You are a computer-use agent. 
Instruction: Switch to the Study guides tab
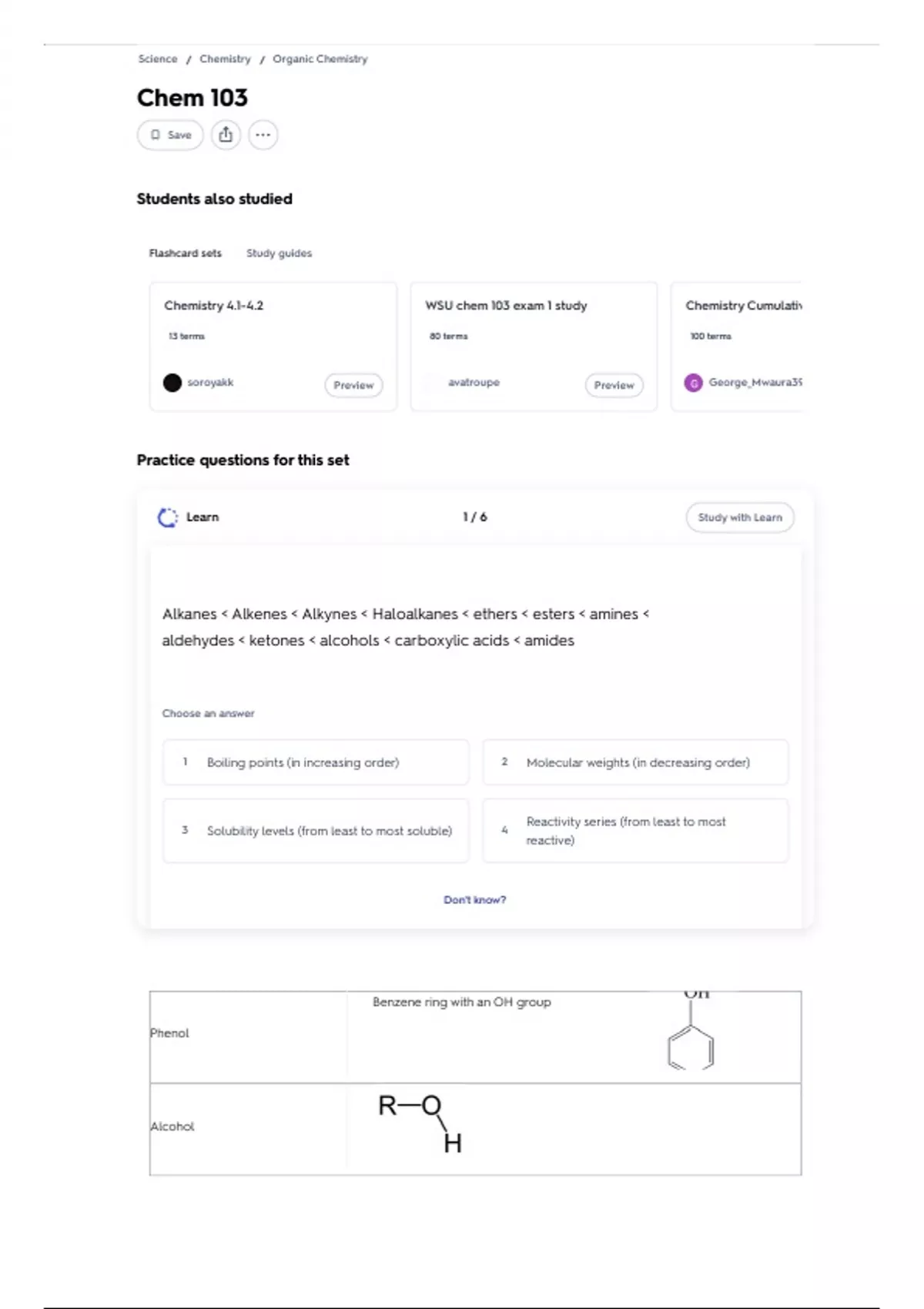tap(279, 253)
